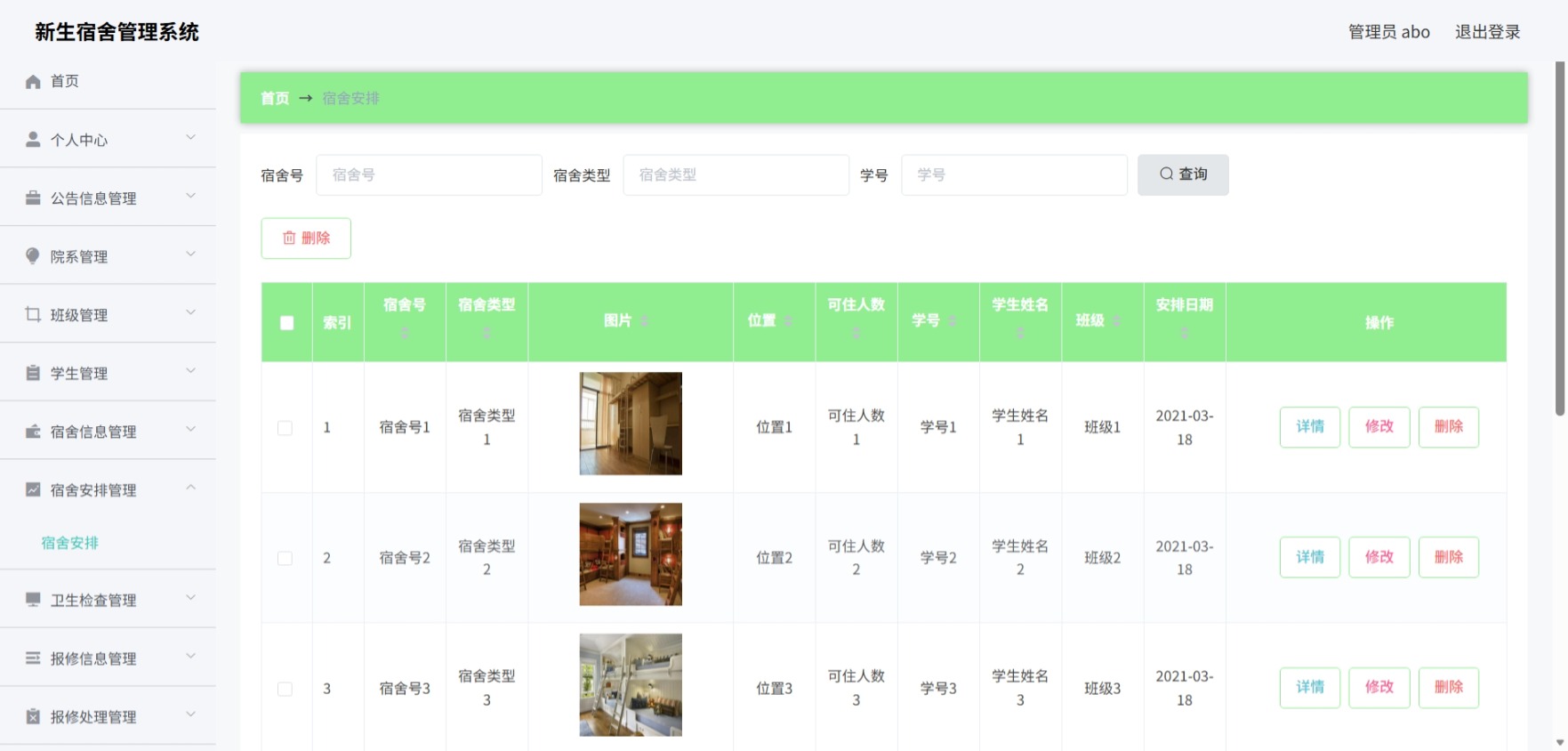This screenshot has height=751, width=1568.
Task: Open the 学生管理 menu label
Action: pyautogui.click(x=79, y=374)
